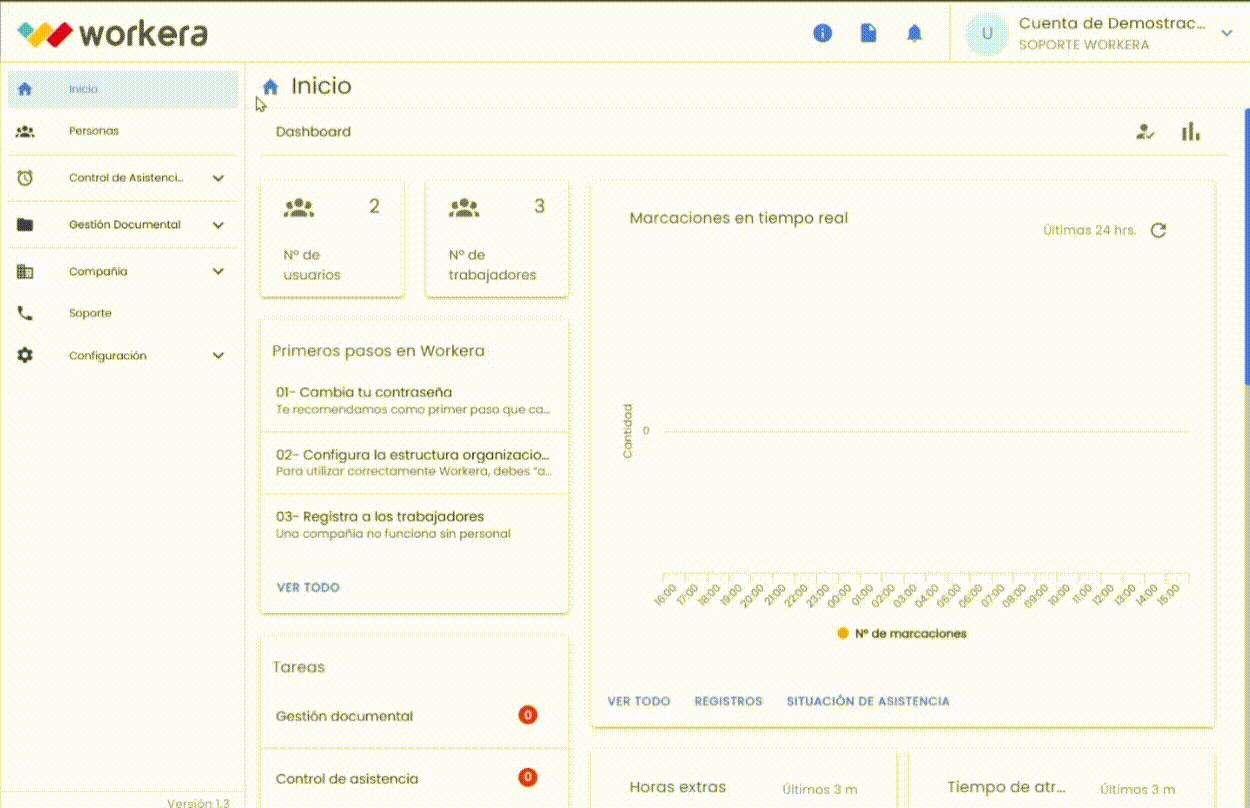The height and width of the screenshot is (808, 1250).
Task: Select Control de Asistencia menu label
Action: point(126,178)
